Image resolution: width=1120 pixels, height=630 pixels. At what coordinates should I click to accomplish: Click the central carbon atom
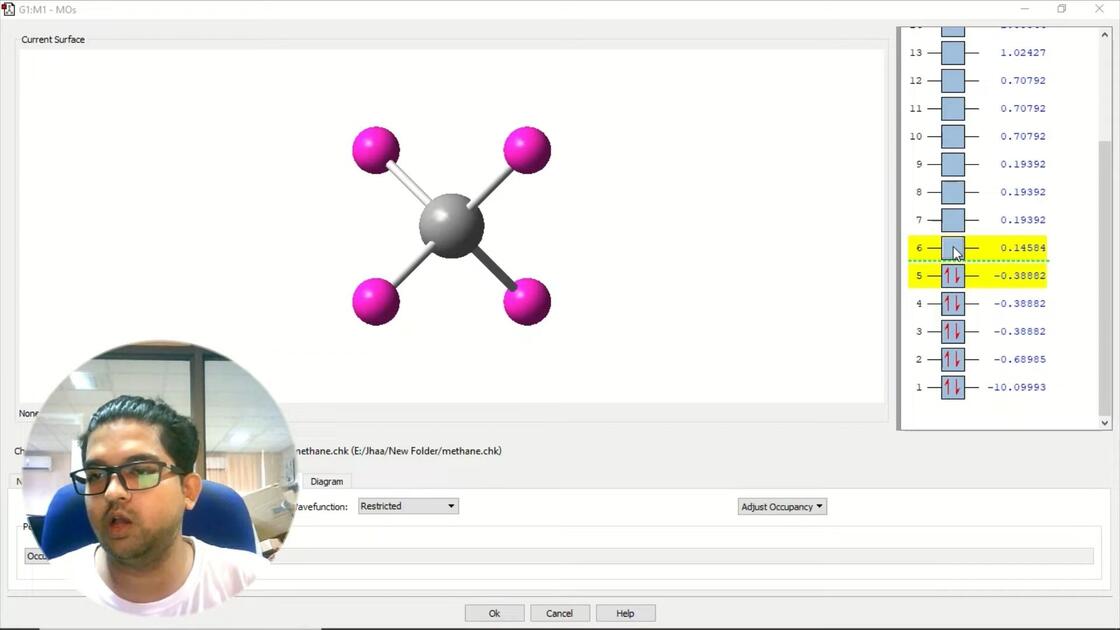coord(451,226)
